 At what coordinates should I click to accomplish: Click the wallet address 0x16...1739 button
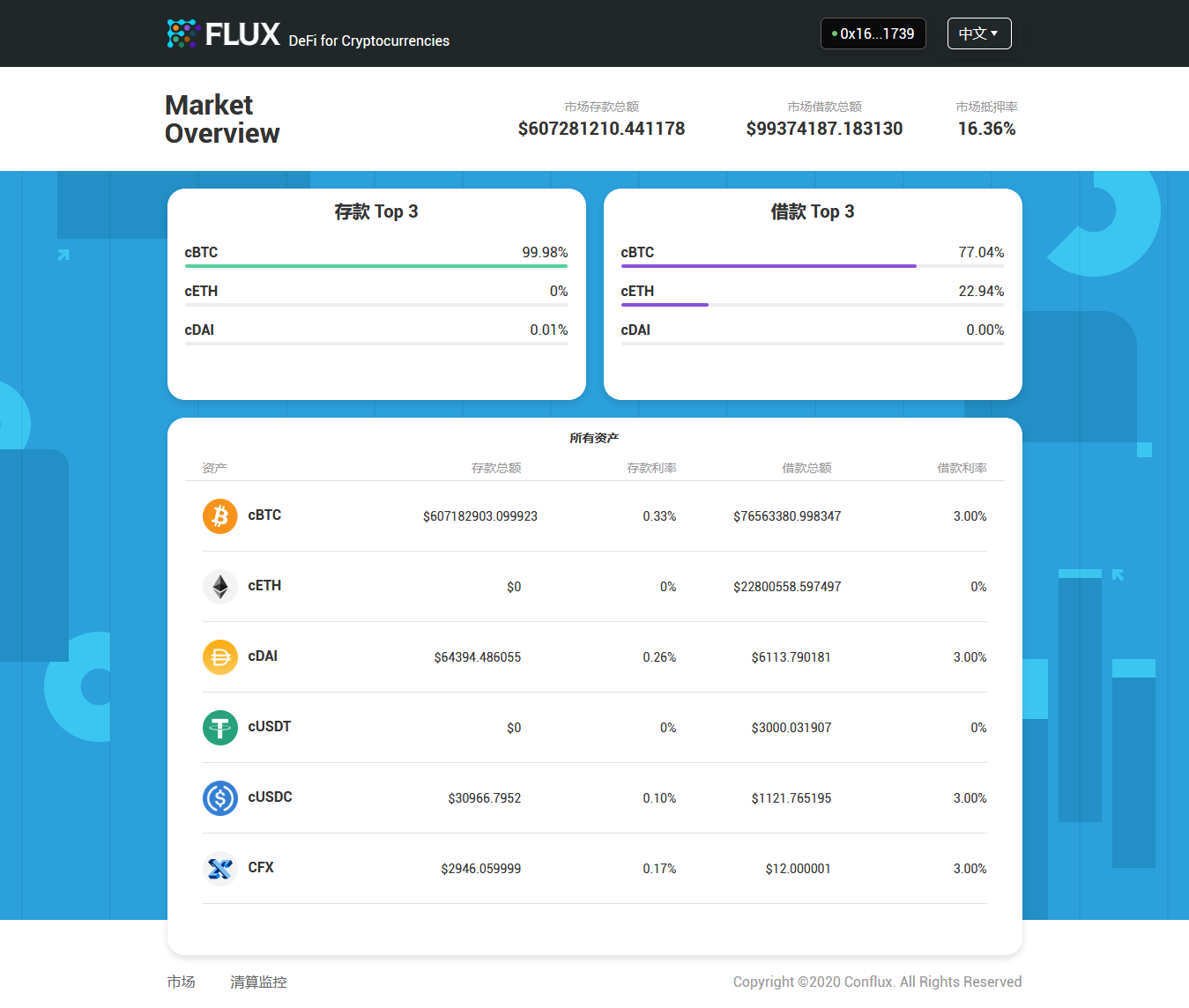pyautogui.click(x=873, y=33)
